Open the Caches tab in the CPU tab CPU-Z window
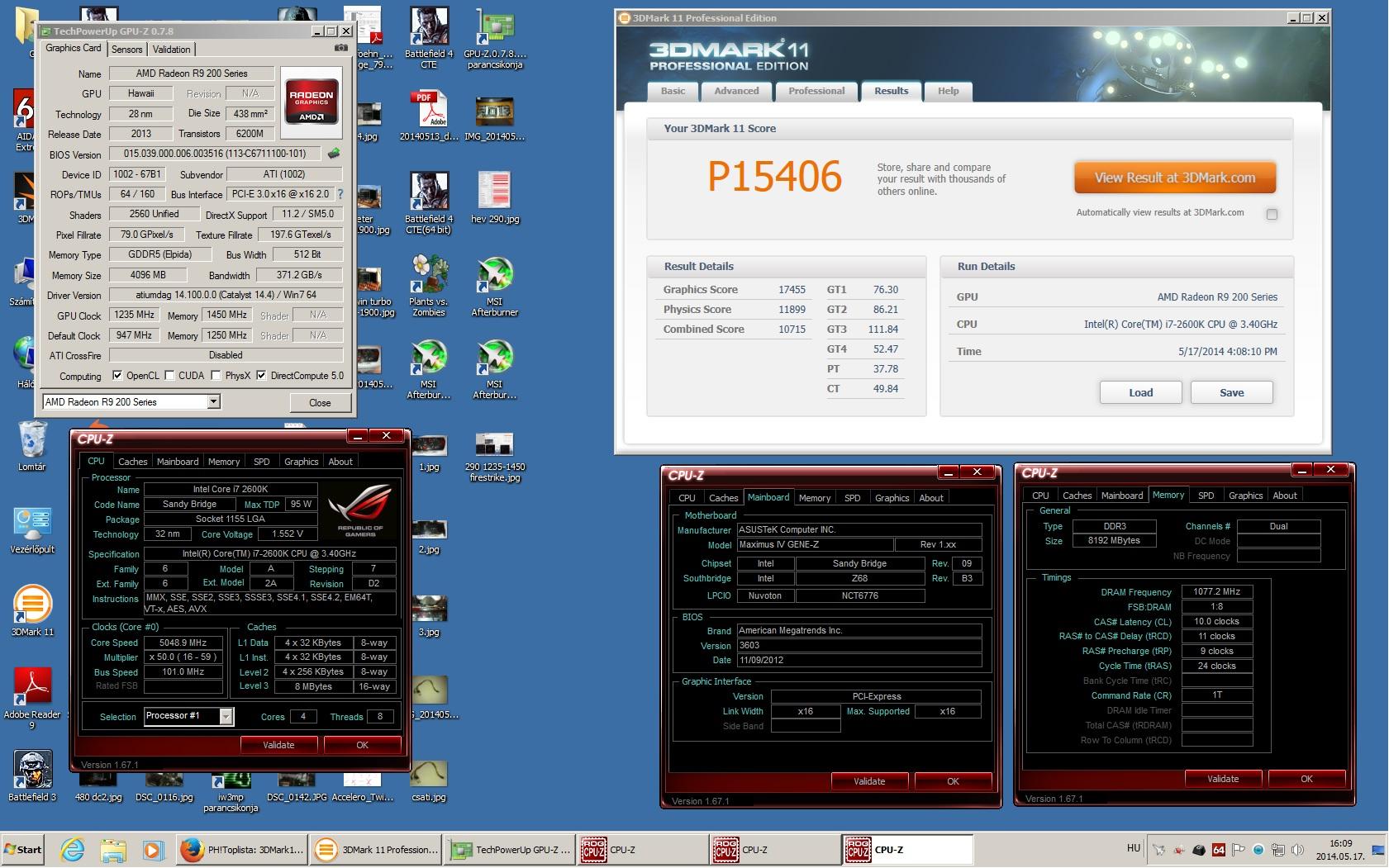Viewport: 1389px width, 868px height. pyautogui.click(x=132, y=462)
